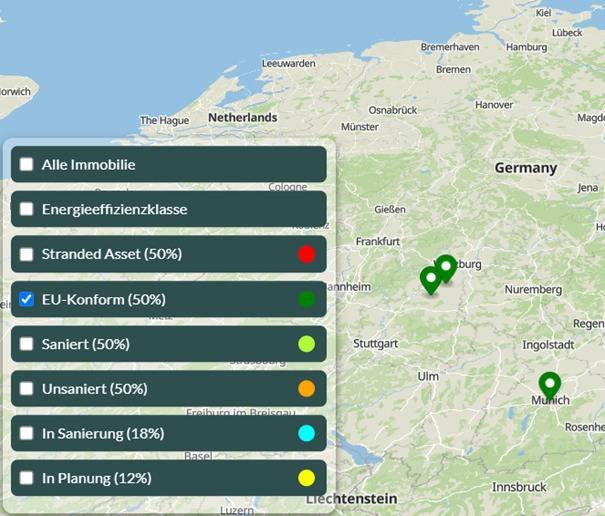605x516 pixels.
Task: Uncheck the EU-Konform (50%) checkbox
Action: [27, 299]
